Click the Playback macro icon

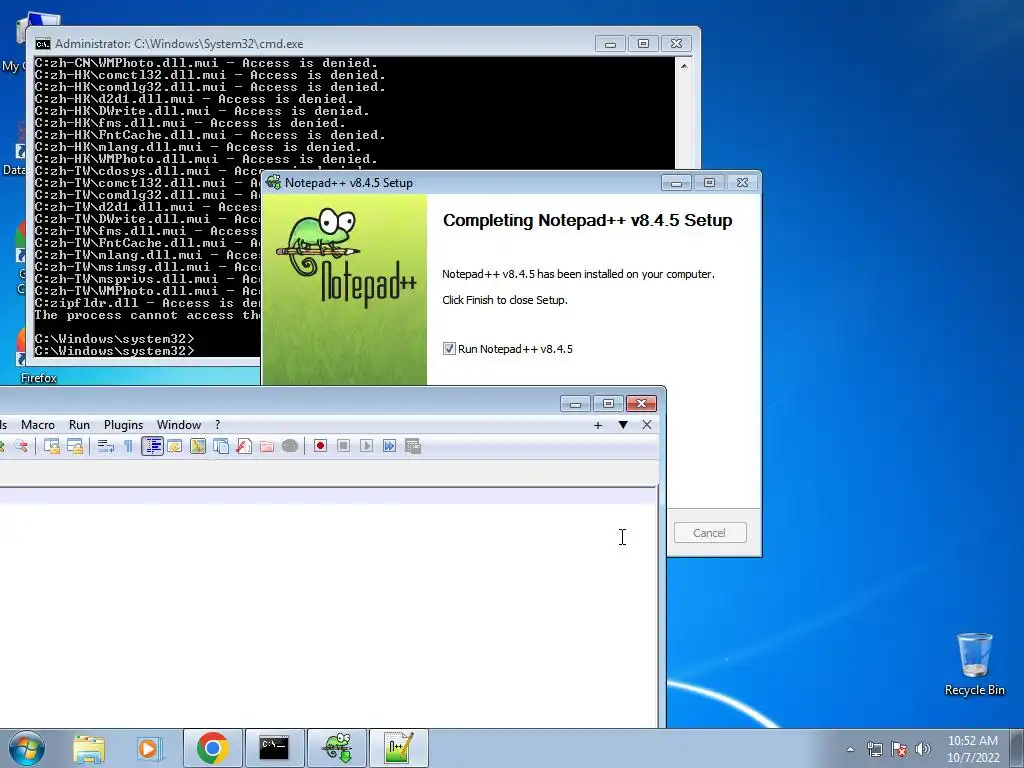pos(366,446)
